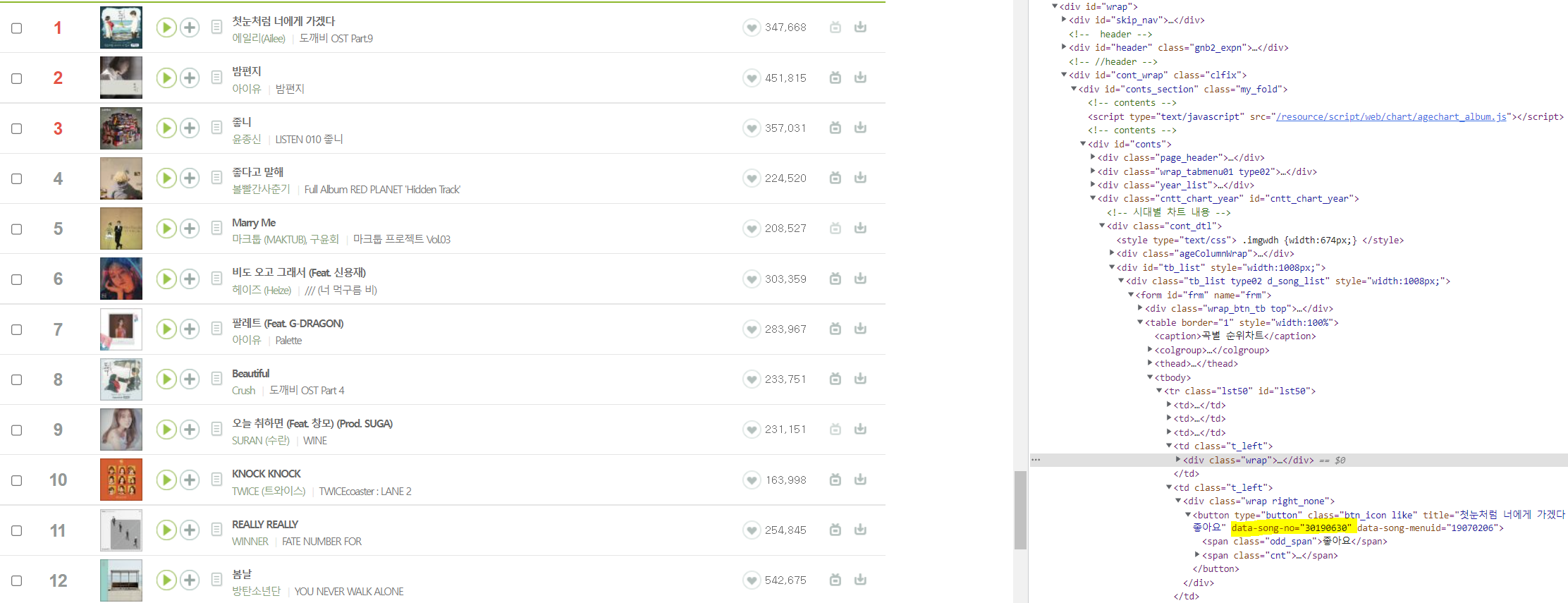Click ellipsis gutter on selected DevTools row
This screenshot has width=1568, height=603.
[x=1036, y=460]
